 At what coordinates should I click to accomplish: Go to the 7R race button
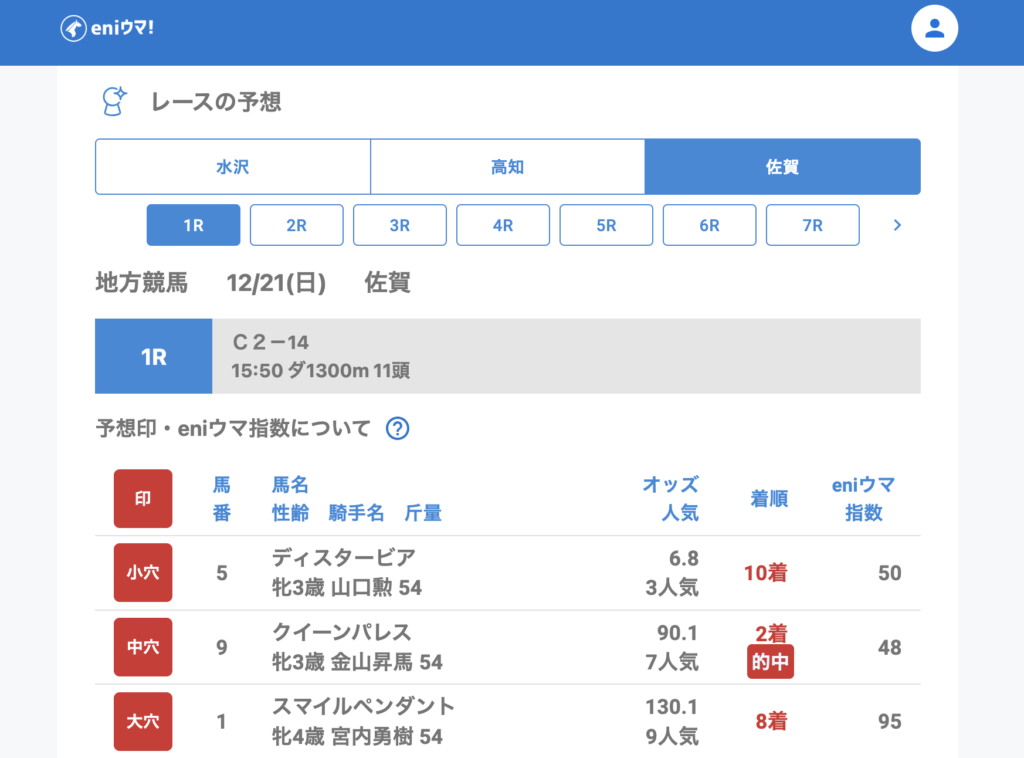pos(812,225)
